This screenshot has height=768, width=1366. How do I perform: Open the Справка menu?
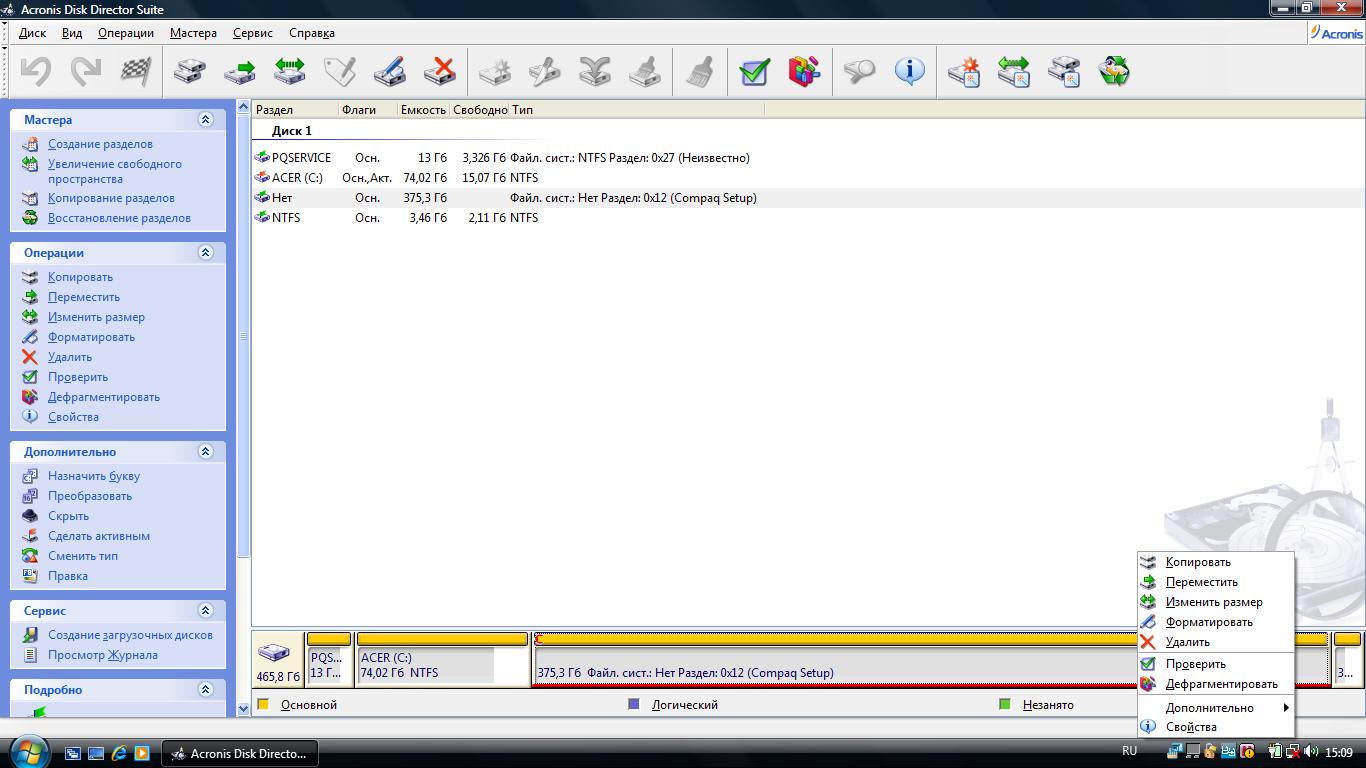(x=311, y=33)
